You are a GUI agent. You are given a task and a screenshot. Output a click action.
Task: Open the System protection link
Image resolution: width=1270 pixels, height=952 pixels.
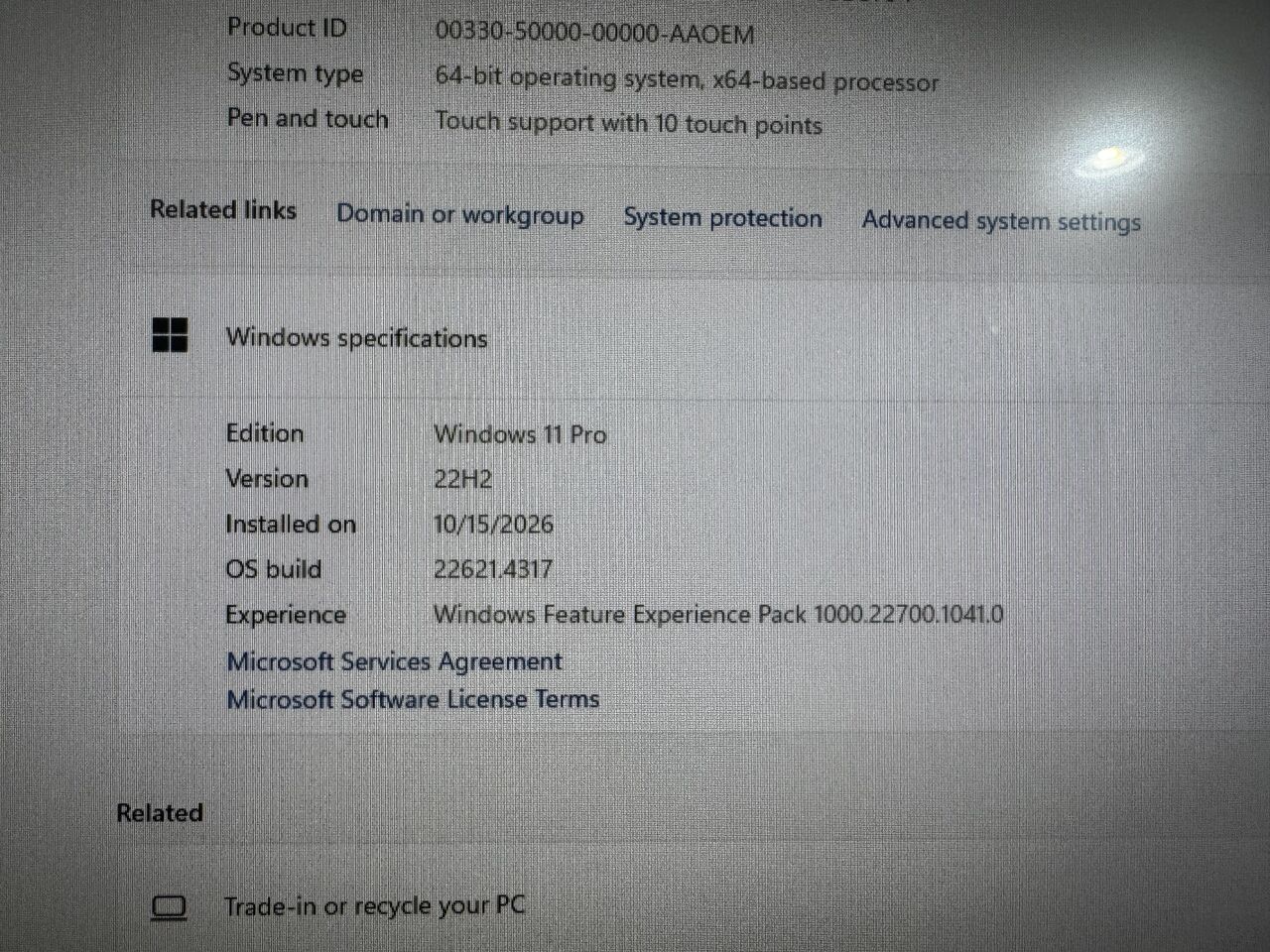(722, 218)
